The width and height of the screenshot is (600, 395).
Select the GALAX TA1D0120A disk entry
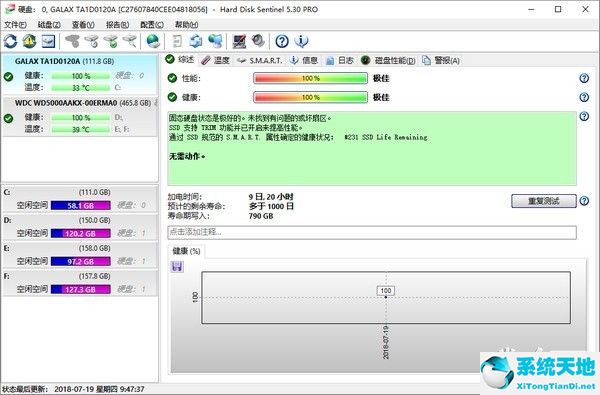click(80, 74)
